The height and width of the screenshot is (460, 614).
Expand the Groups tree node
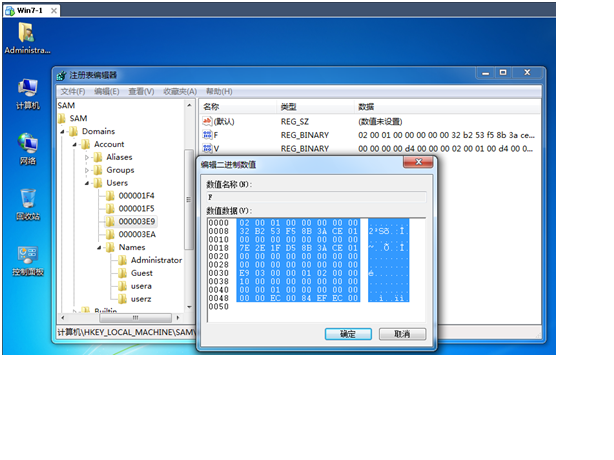pyautogui.click(x=87, y=170)
